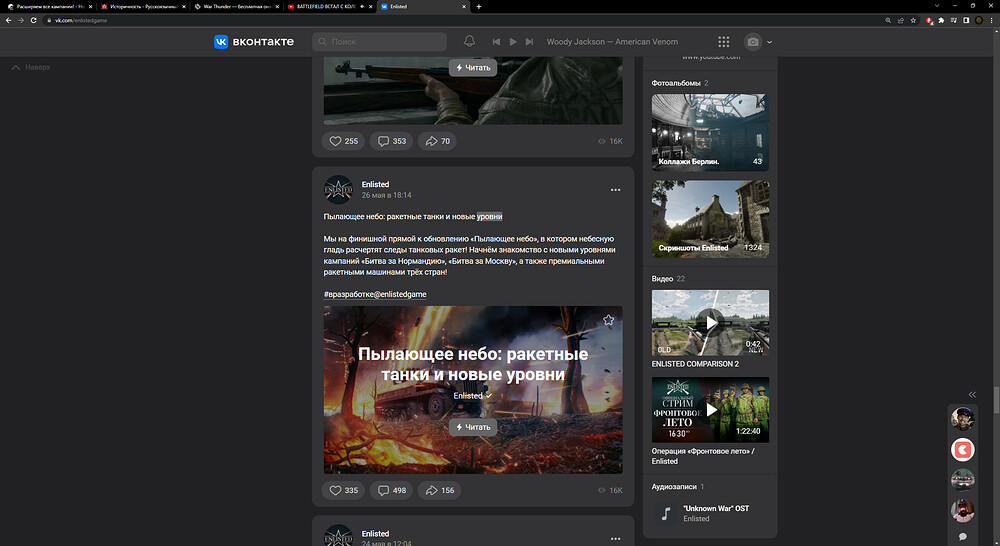This screenshot has height=546, width=1000.
Task: Read the Пылающее небо article via Читать
Action: [x=473, y=427]
